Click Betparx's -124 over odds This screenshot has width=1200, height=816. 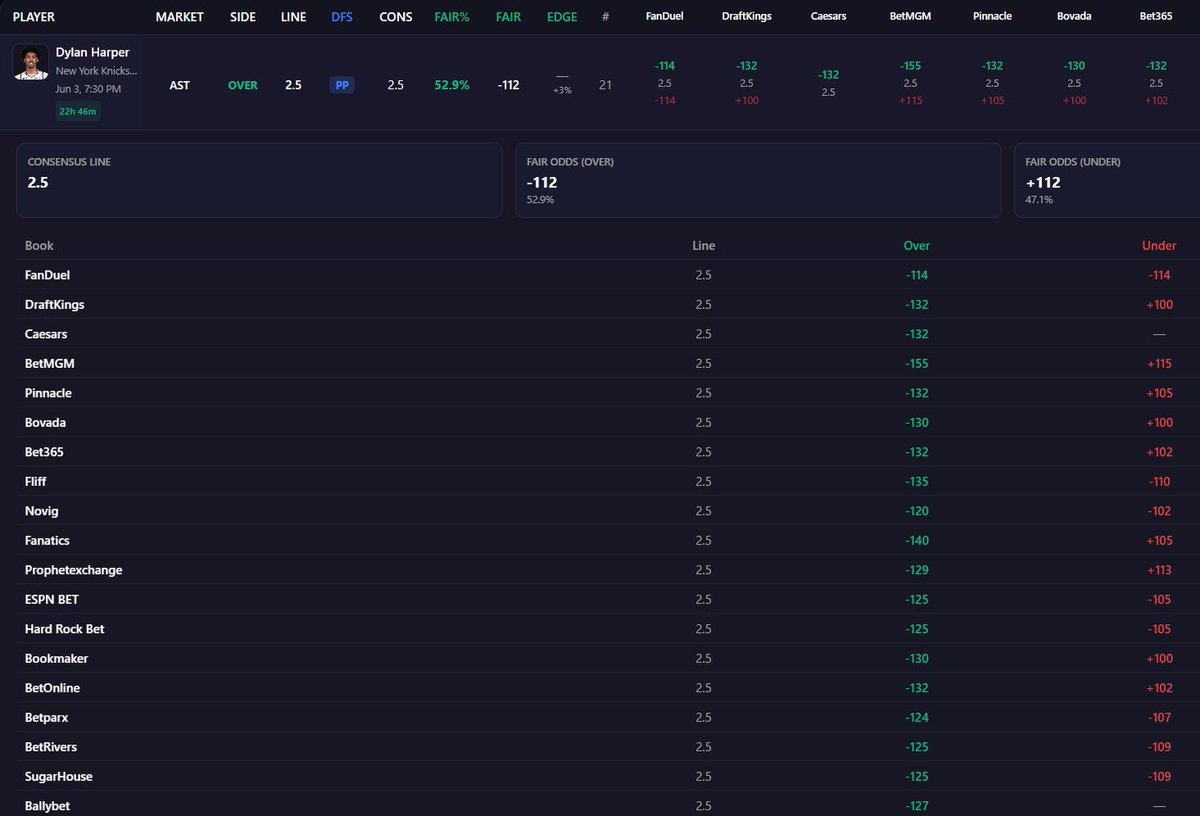[916, 717]
